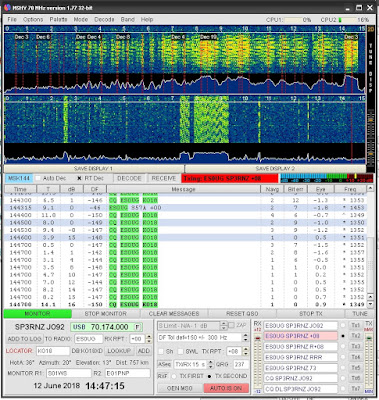Click the CLEAR MESSAGES button
Image resolution: width=379 pixels, height=400 pixels.
click(x=174, y=314)
